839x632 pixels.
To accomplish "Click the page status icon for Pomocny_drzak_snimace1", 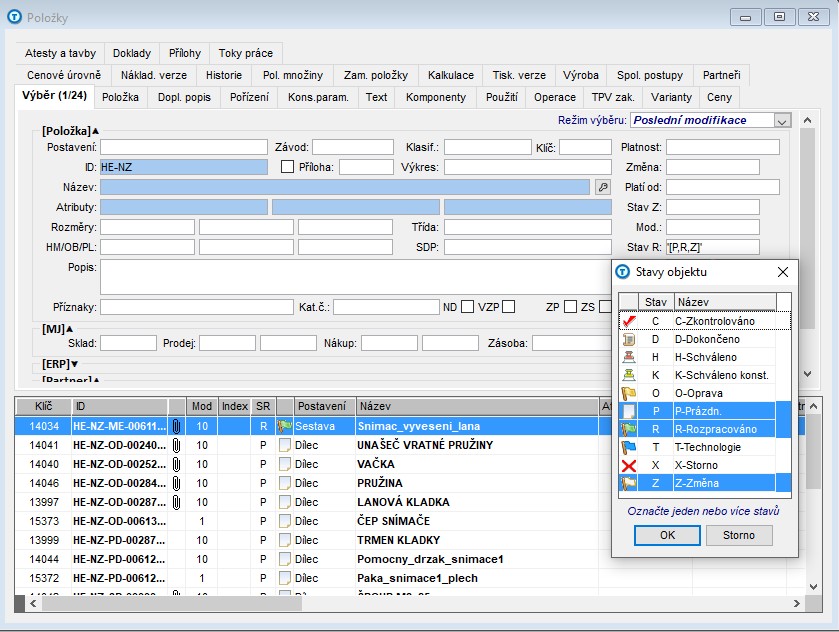I will point(285,559).
